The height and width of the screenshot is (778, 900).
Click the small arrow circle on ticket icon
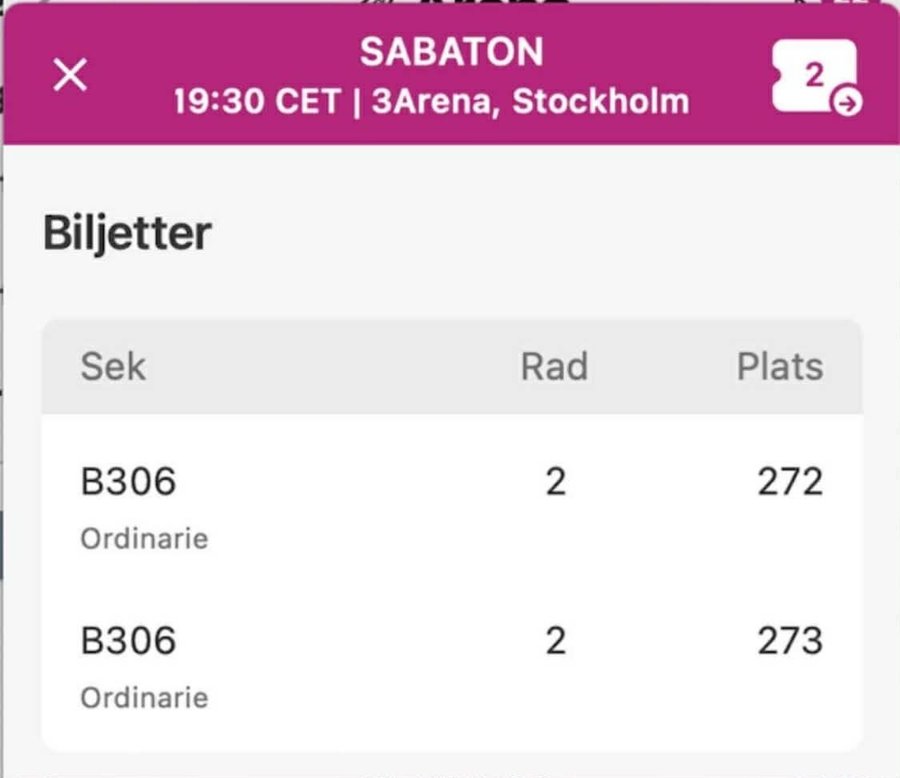click(847, 103)
